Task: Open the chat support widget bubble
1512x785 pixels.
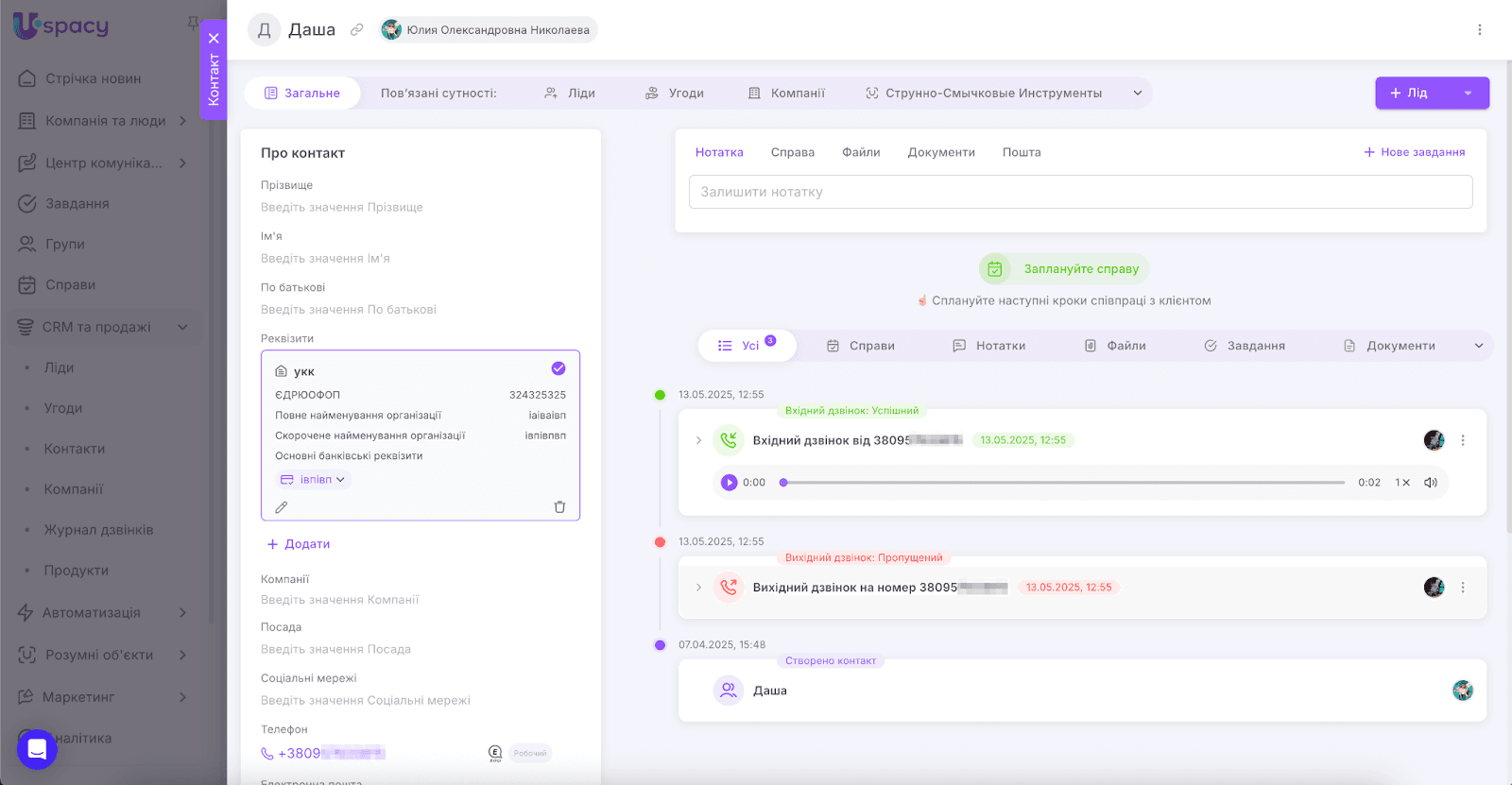Action: pos(37,749)
